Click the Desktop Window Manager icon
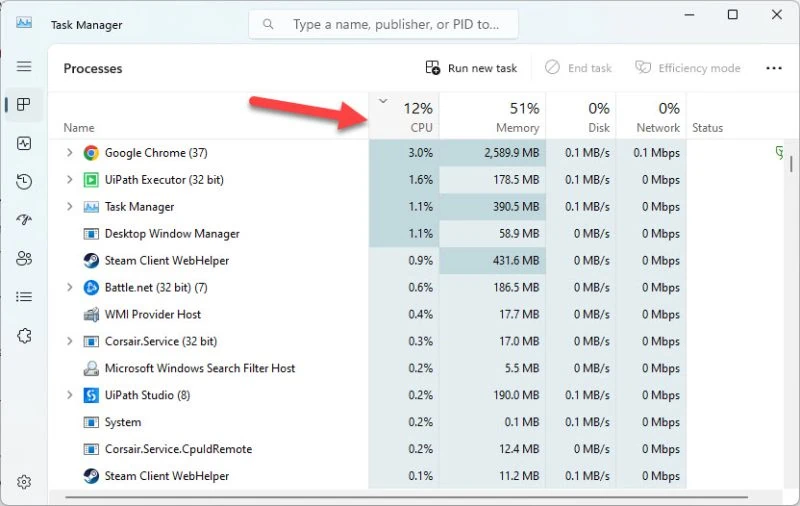The width and height of the screenshot is (800, 506). [x=91, y=234]
